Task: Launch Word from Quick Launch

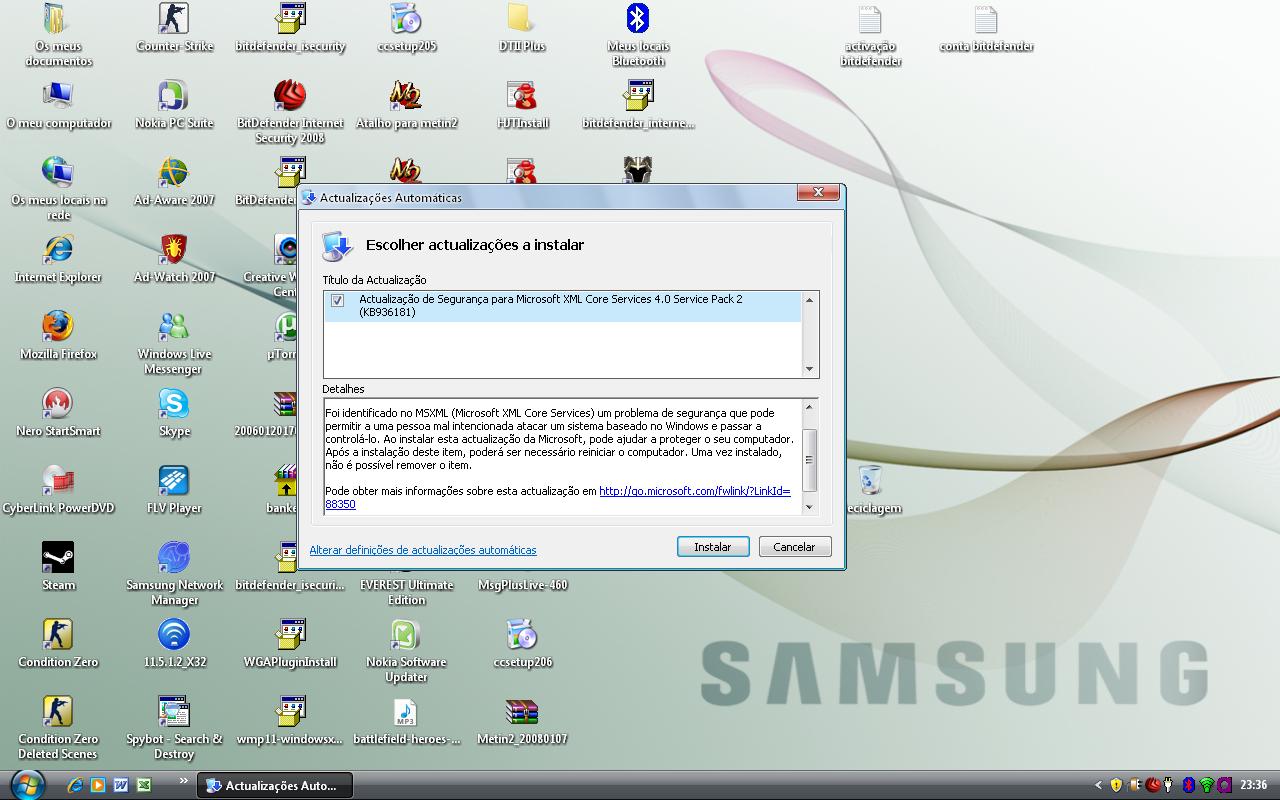Action: tap(121, 786)
